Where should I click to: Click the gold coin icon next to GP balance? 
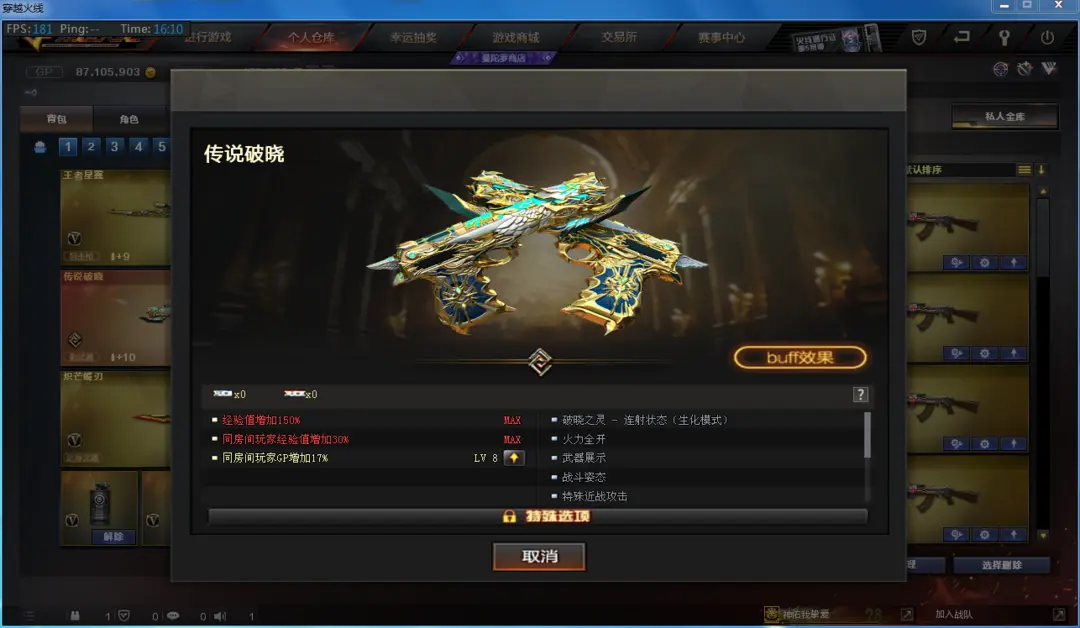(x=150, y=72)
